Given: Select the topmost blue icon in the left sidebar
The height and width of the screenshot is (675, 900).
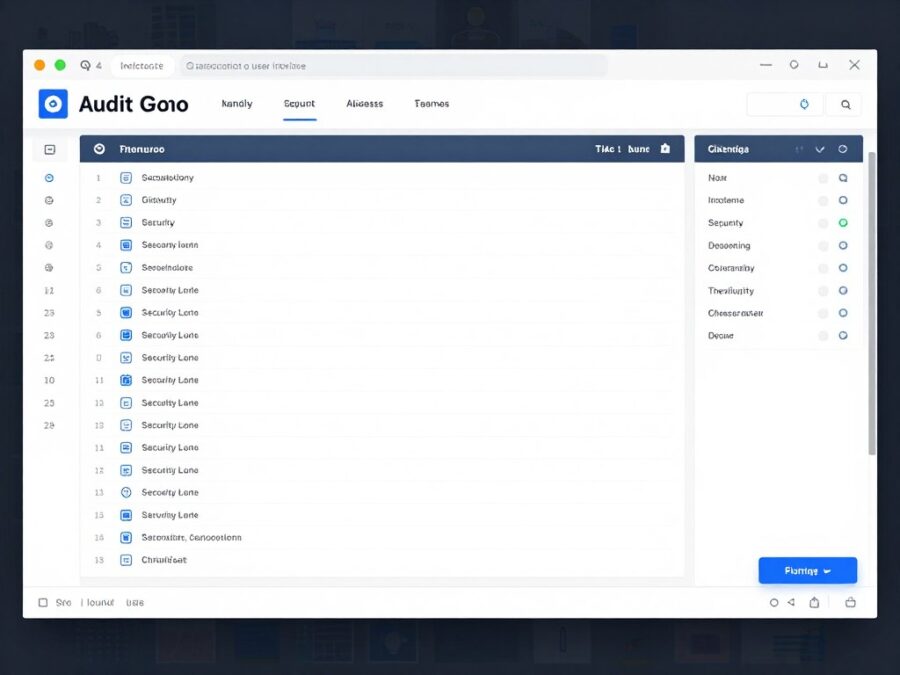Looking at the screenshot, I should coord(48,177).
